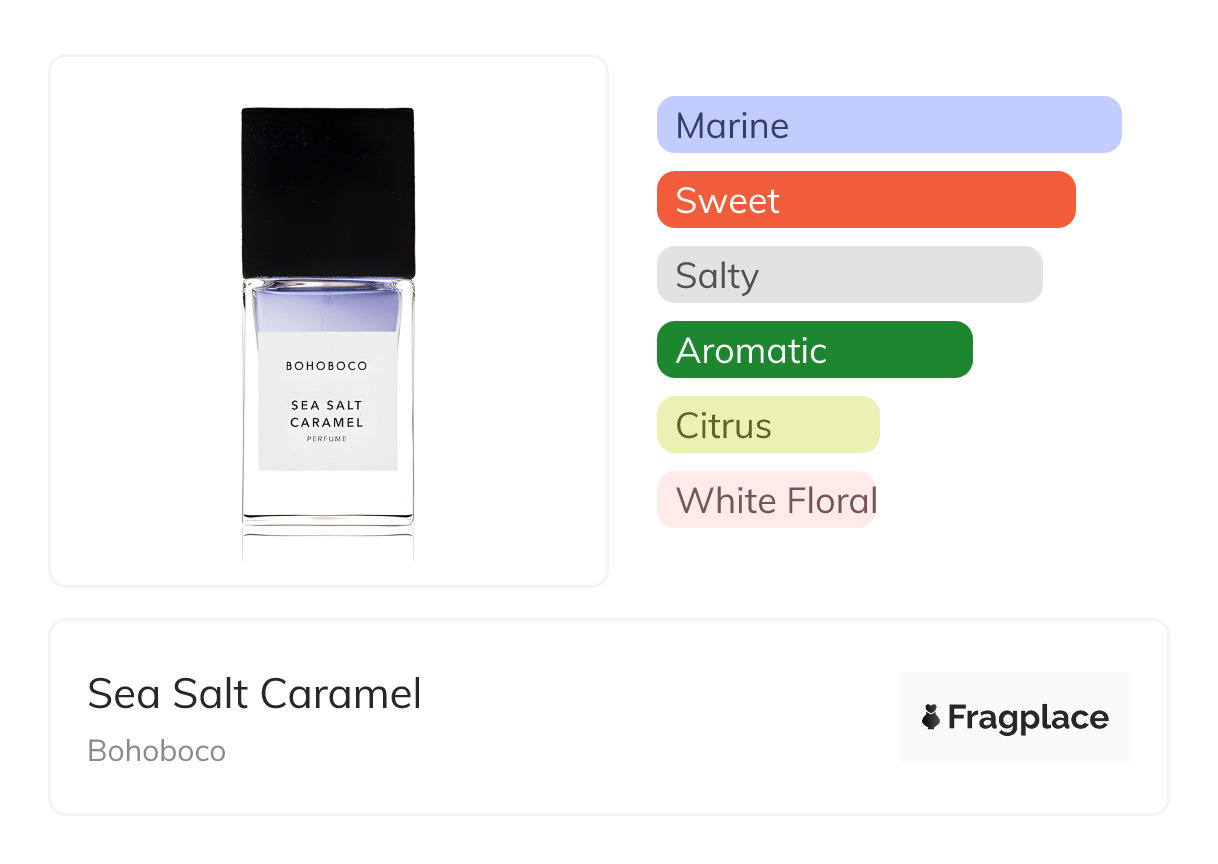The image size is (1218, 864).
Task: Click the black cap of the perfume bottle
Action: 328,190
